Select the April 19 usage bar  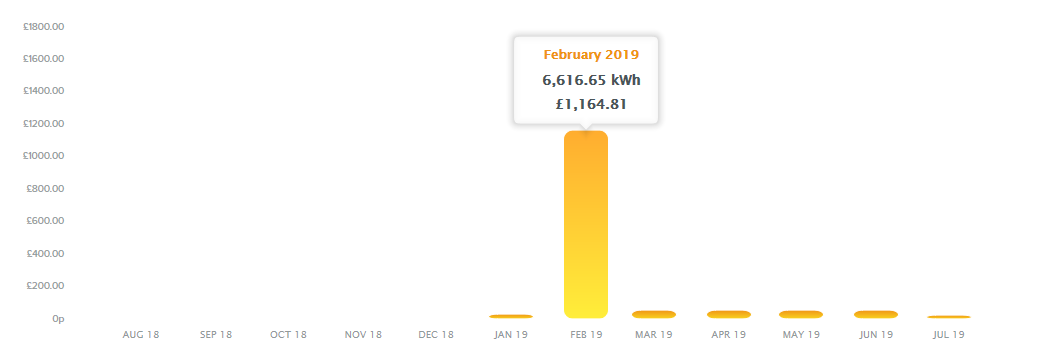(728, 314)
